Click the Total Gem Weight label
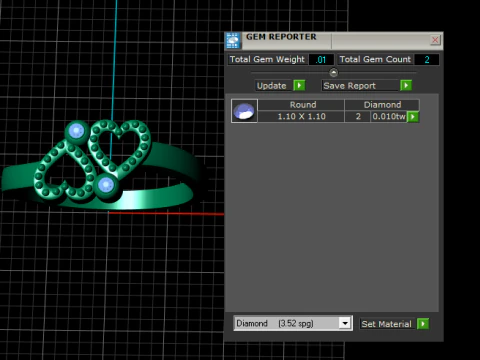The height and width of the screenshot is (360, 480). tap(267, 59)
